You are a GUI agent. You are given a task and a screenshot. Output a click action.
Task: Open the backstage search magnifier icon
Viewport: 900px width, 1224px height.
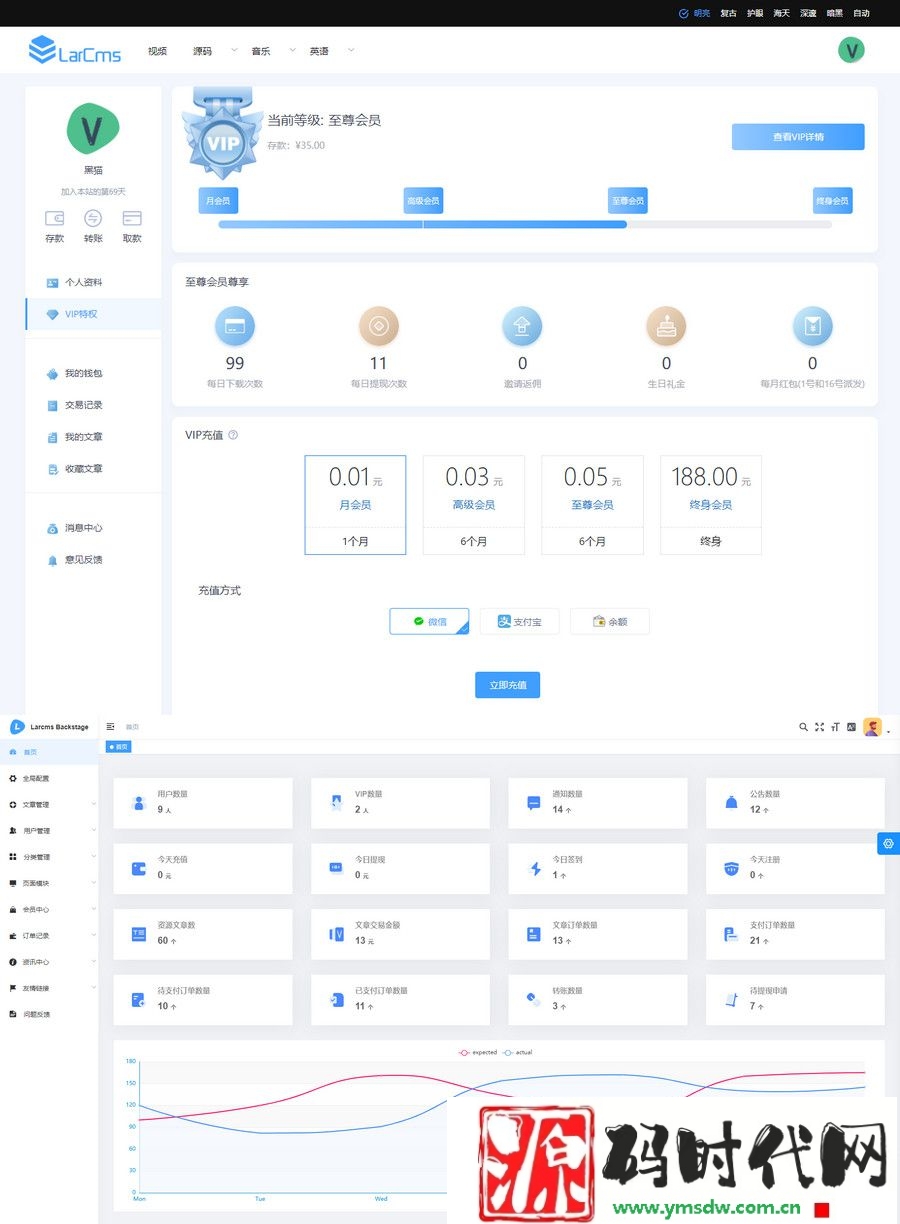[x=803, y=727]
